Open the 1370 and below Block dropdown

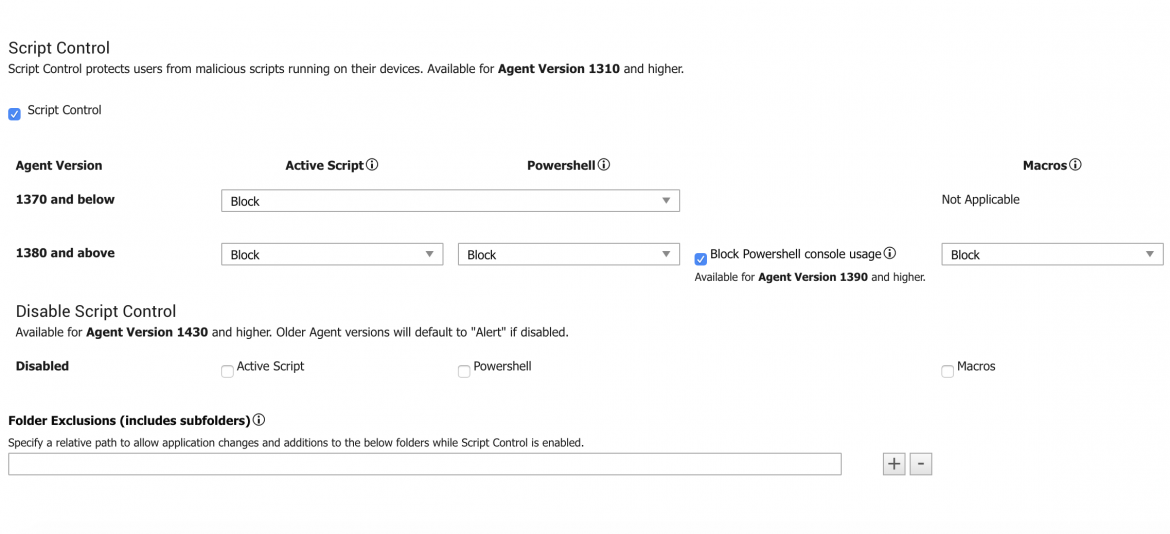pos(450,201)
